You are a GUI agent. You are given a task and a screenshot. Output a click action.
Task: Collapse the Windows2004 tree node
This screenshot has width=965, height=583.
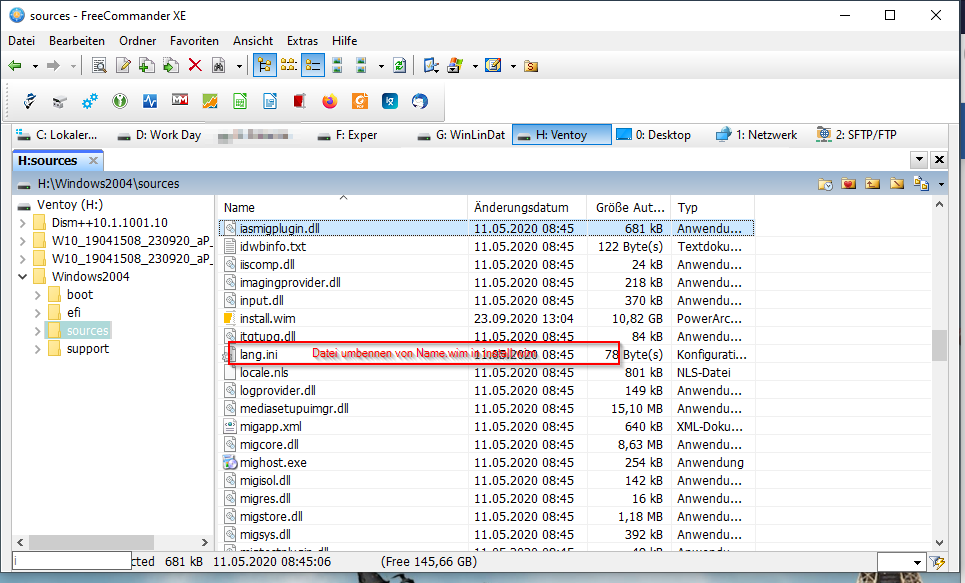[23, 276]
